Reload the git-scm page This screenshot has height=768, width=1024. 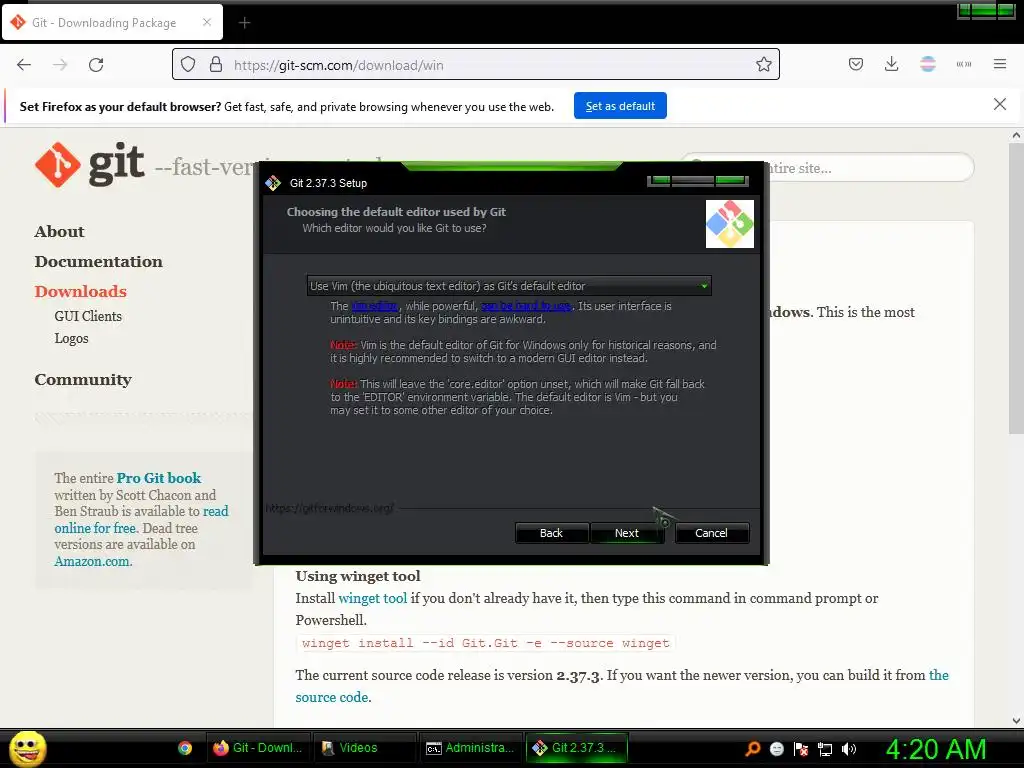click(96, 65)
